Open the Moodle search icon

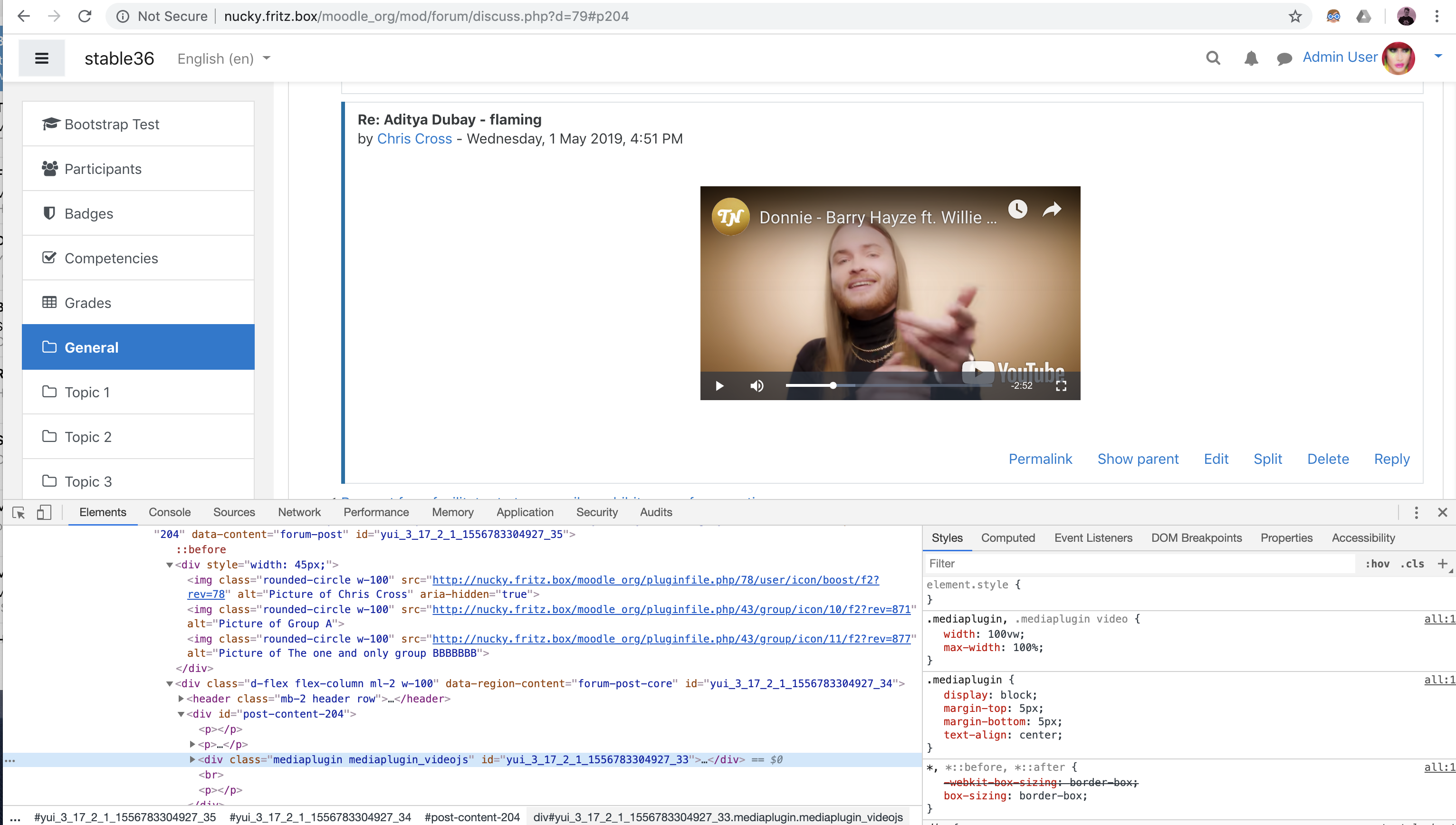(1212, 58)
